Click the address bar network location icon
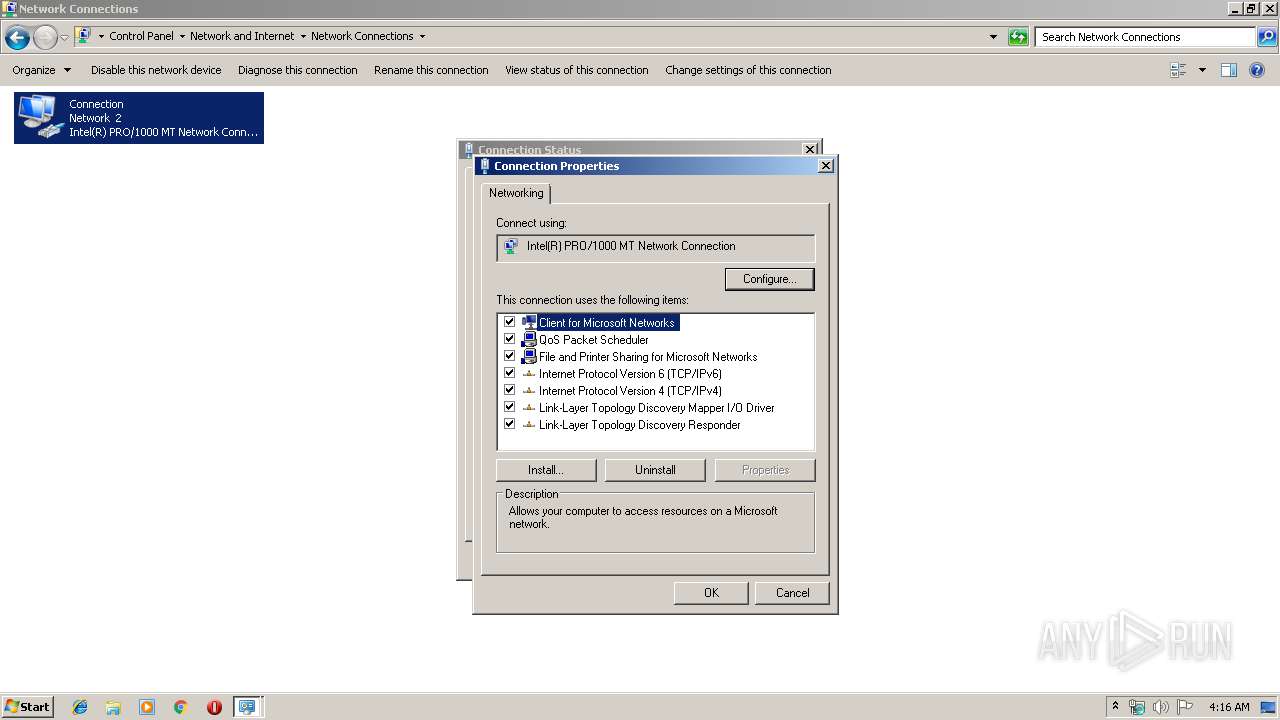The width and height of the screenshot is (1280, 720). pos(84,36)
